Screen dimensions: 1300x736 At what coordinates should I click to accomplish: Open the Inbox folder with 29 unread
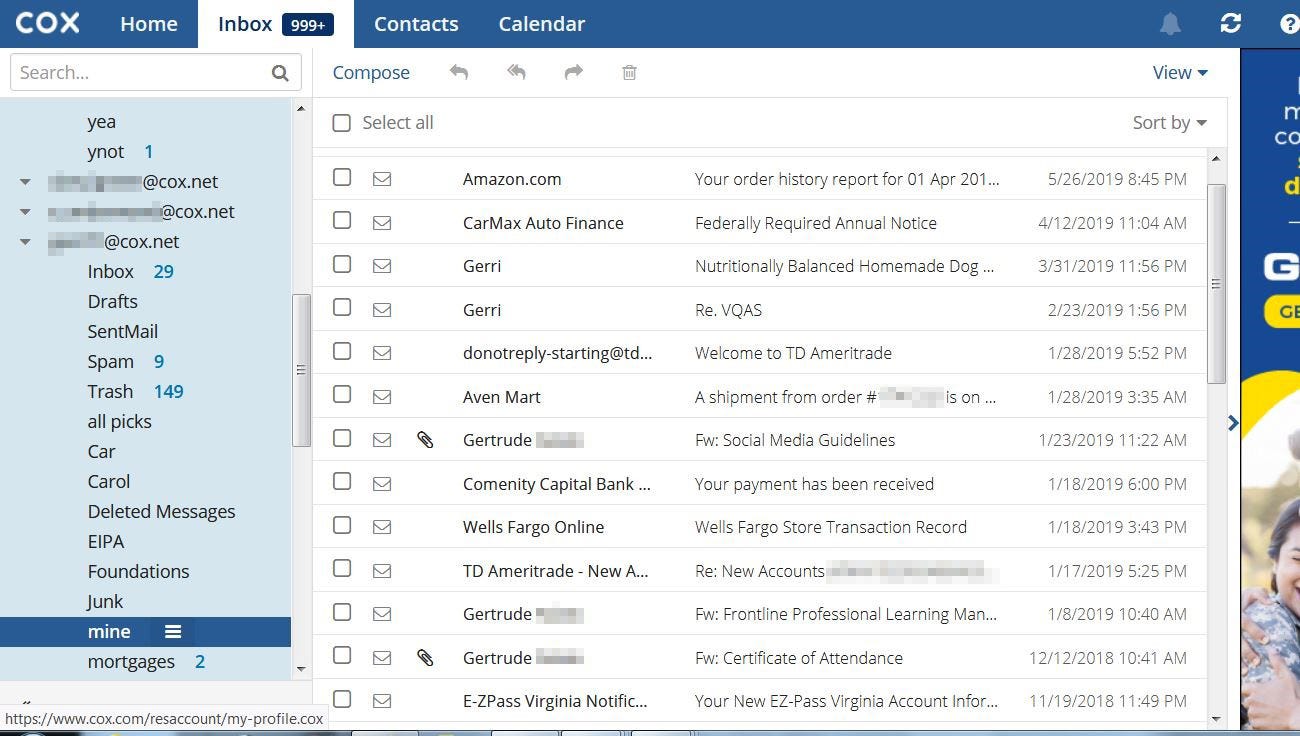pos(110,271)
